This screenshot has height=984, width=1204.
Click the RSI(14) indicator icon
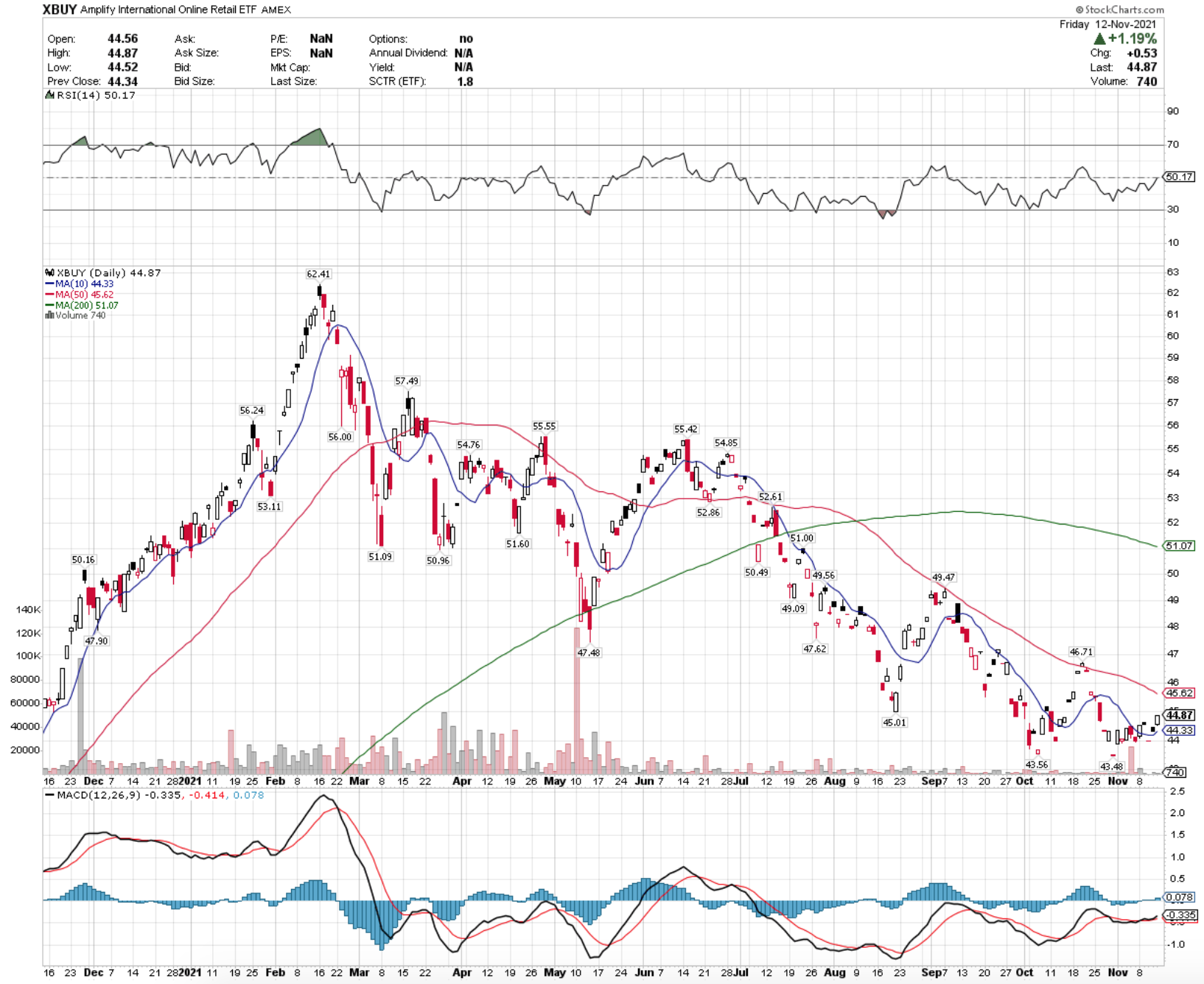coord(50,95)
